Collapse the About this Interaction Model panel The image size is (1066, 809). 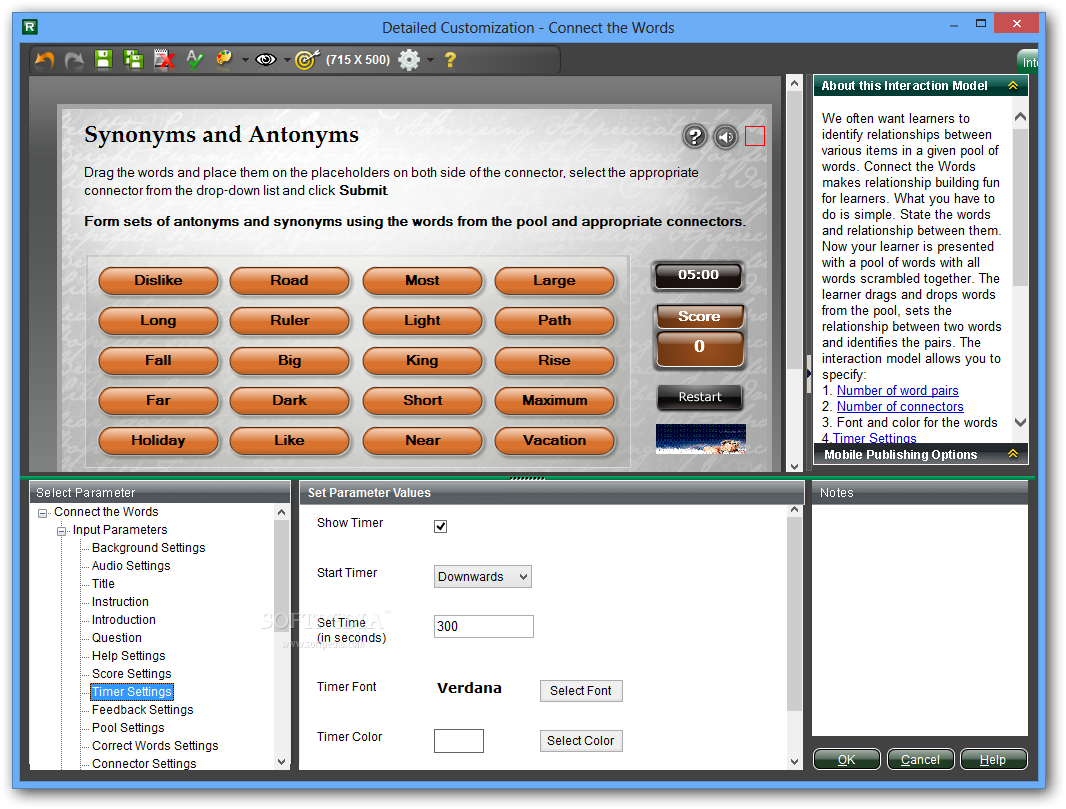point(1012,86)
